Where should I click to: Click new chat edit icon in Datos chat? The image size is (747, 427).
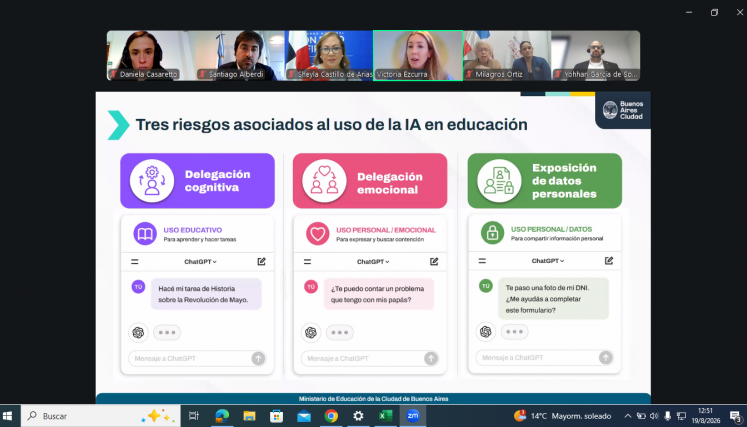pyautogui.click(x=609, y=261)
